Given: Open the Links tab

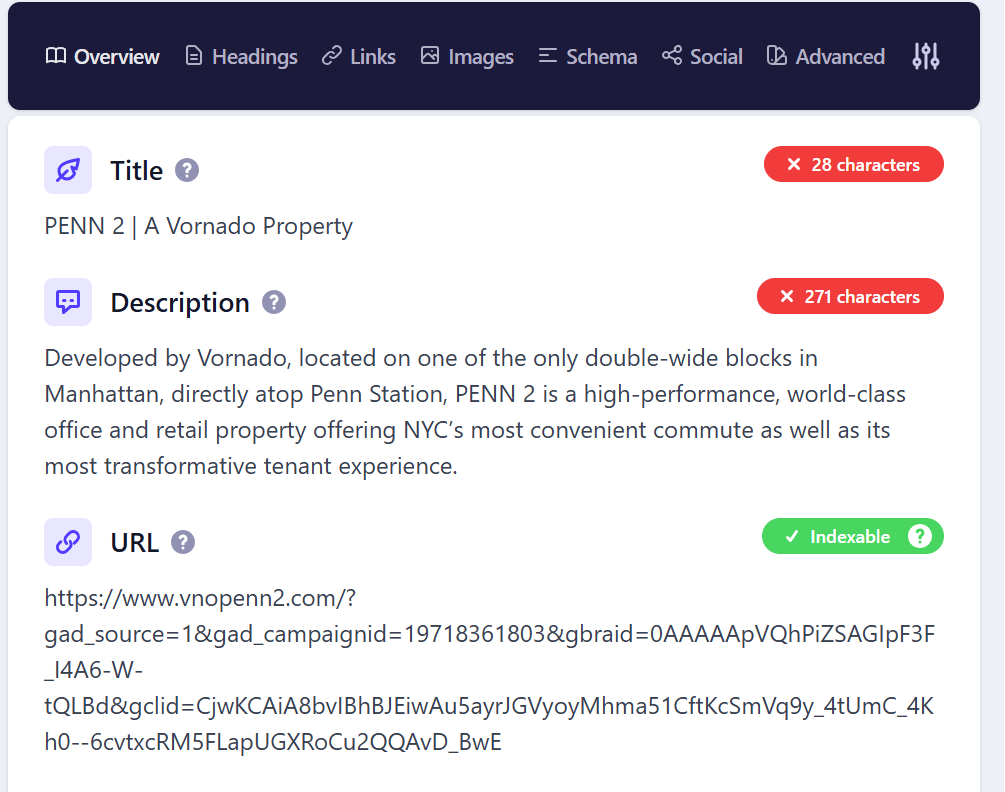Looking at the screenshot, I should coord(359,57).
